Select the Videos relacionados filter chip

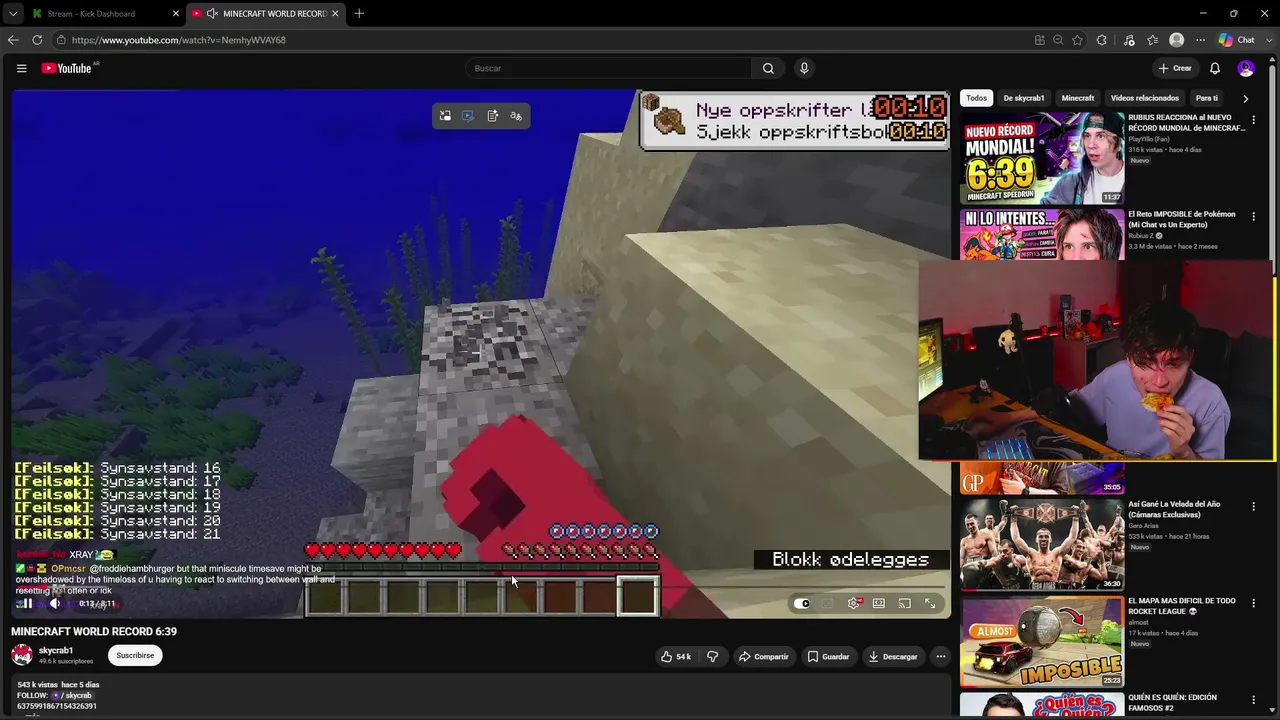point(1145,98)
